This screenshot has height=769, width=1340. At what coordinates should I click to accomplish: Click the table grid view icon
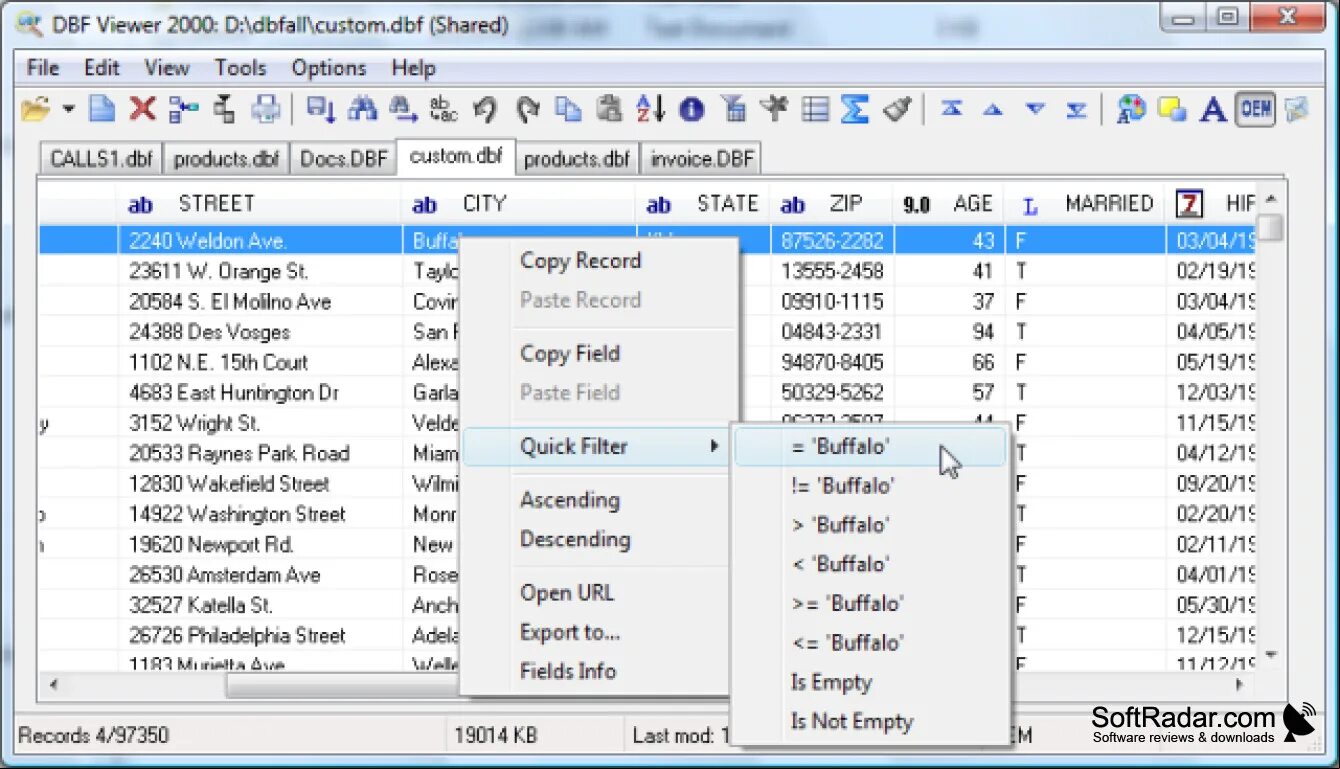(x=815, y=109)
